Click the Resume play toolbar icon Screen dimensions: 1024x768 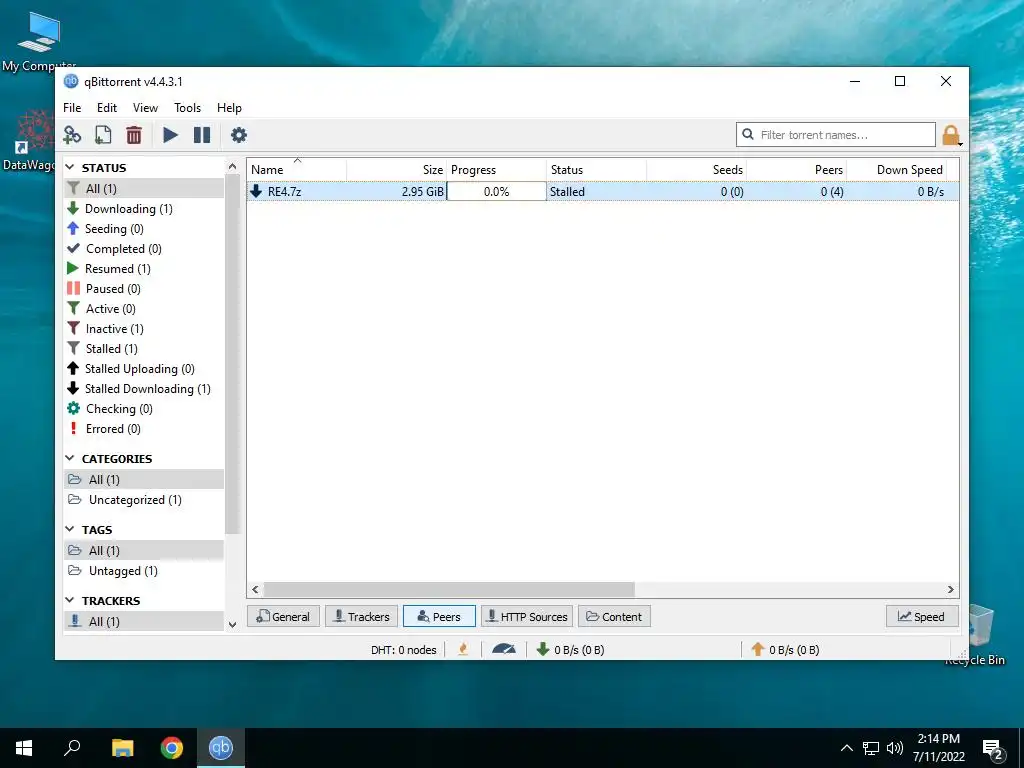coord(170,135)
